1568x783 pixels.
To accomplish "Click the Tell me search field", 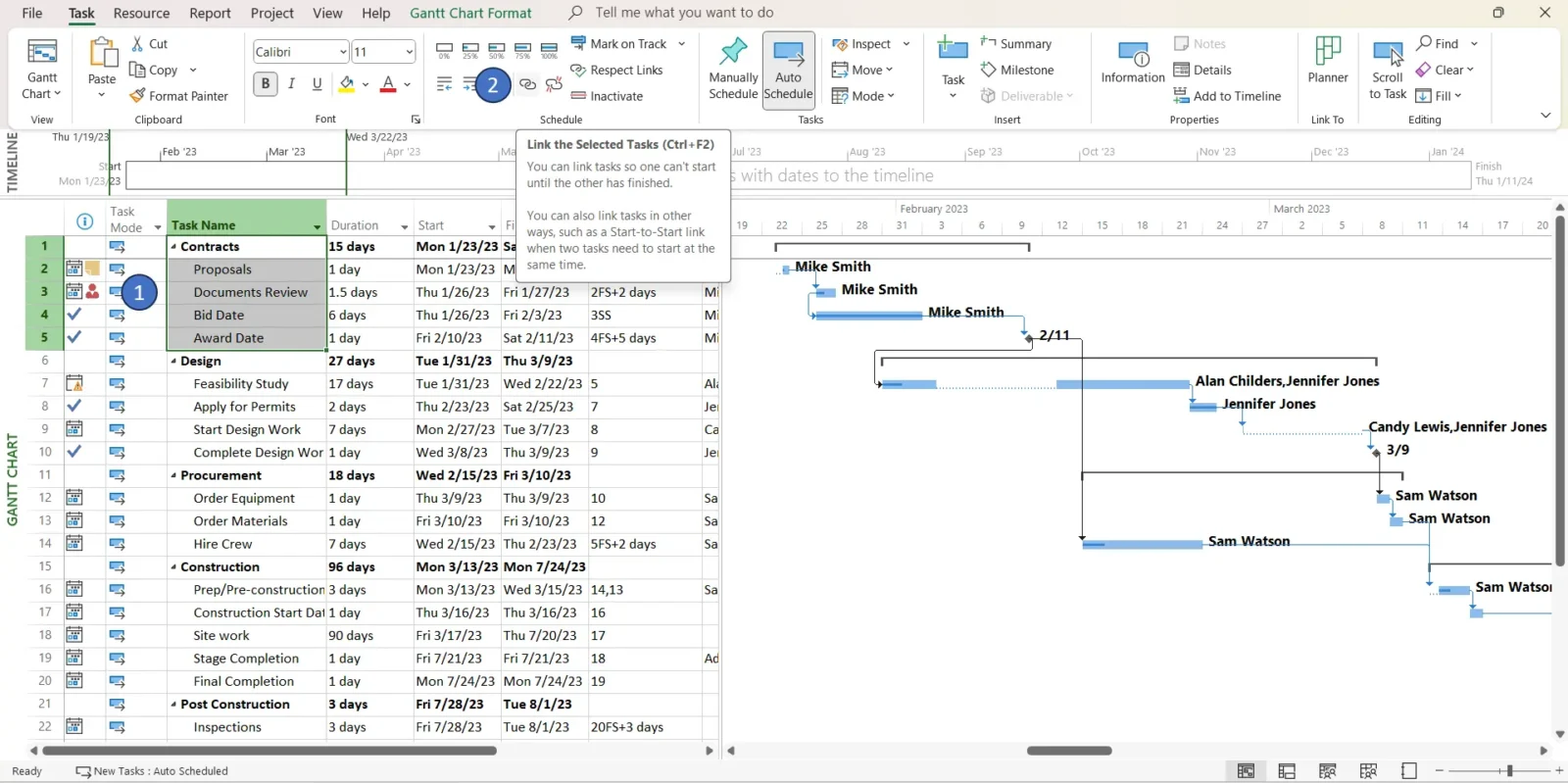I will [x=684, y=13].
